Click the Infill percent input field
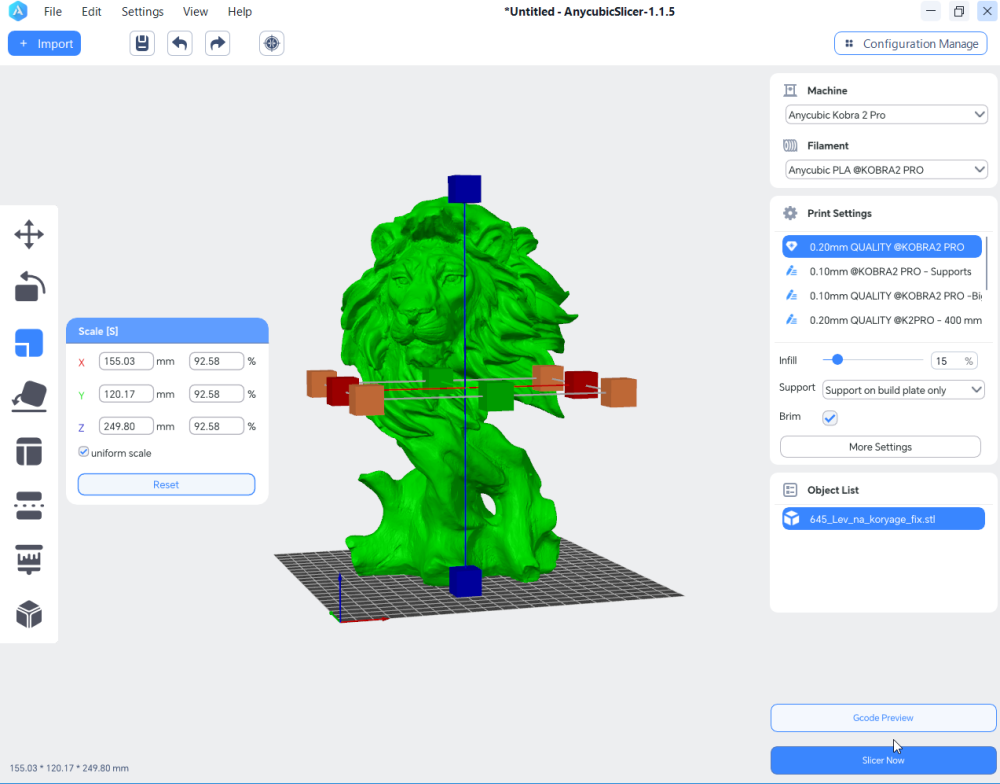 tap(954, 360)
